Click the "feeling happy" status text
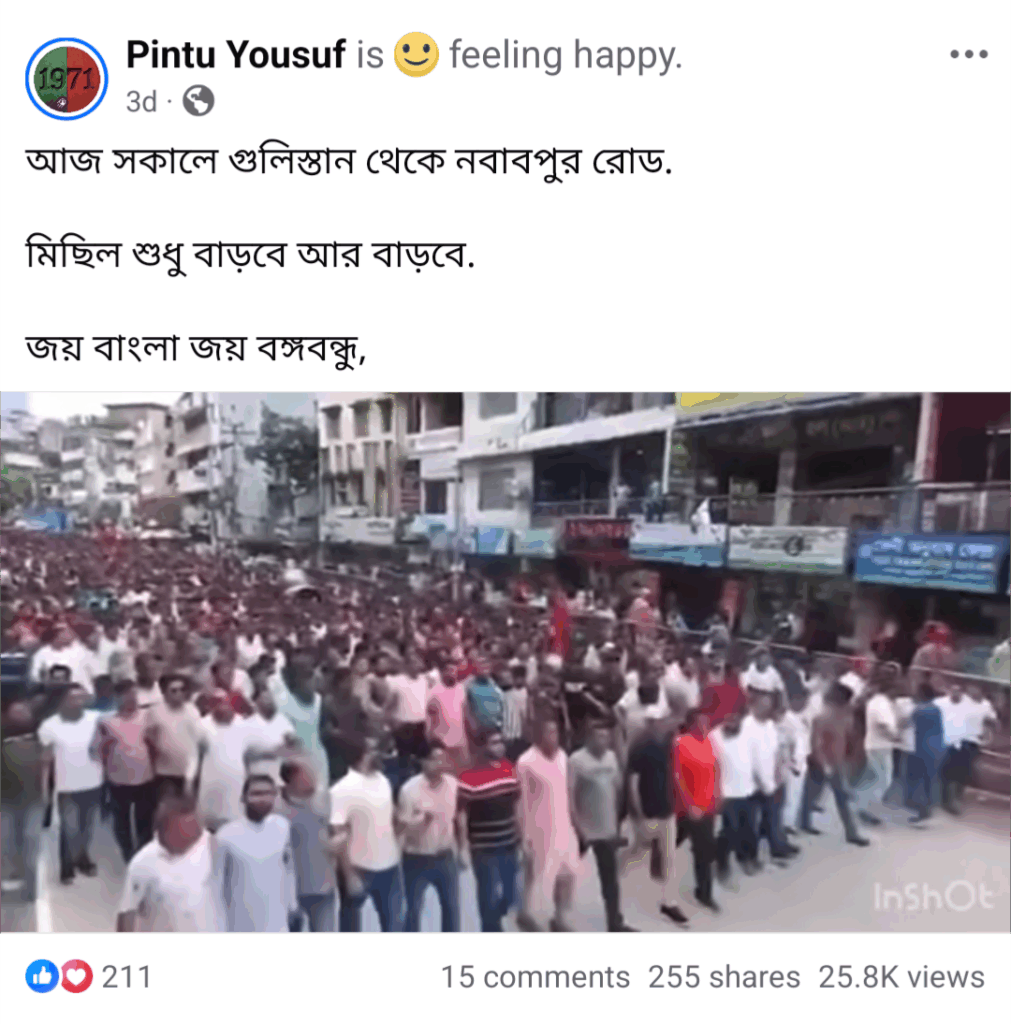Screen dimensions: 1011x1024 click(x=566, y=55)
